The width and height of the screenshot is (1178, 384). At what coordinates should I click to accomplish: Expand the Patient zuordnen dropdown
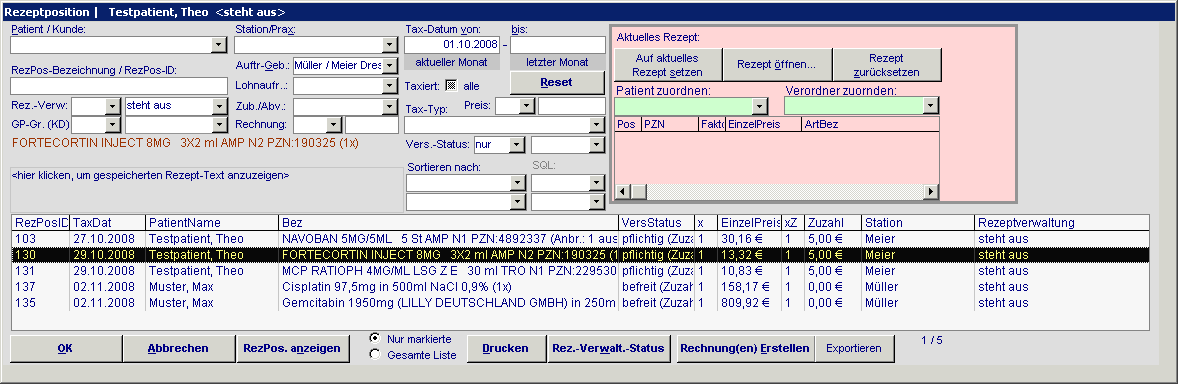pos(760,106)
